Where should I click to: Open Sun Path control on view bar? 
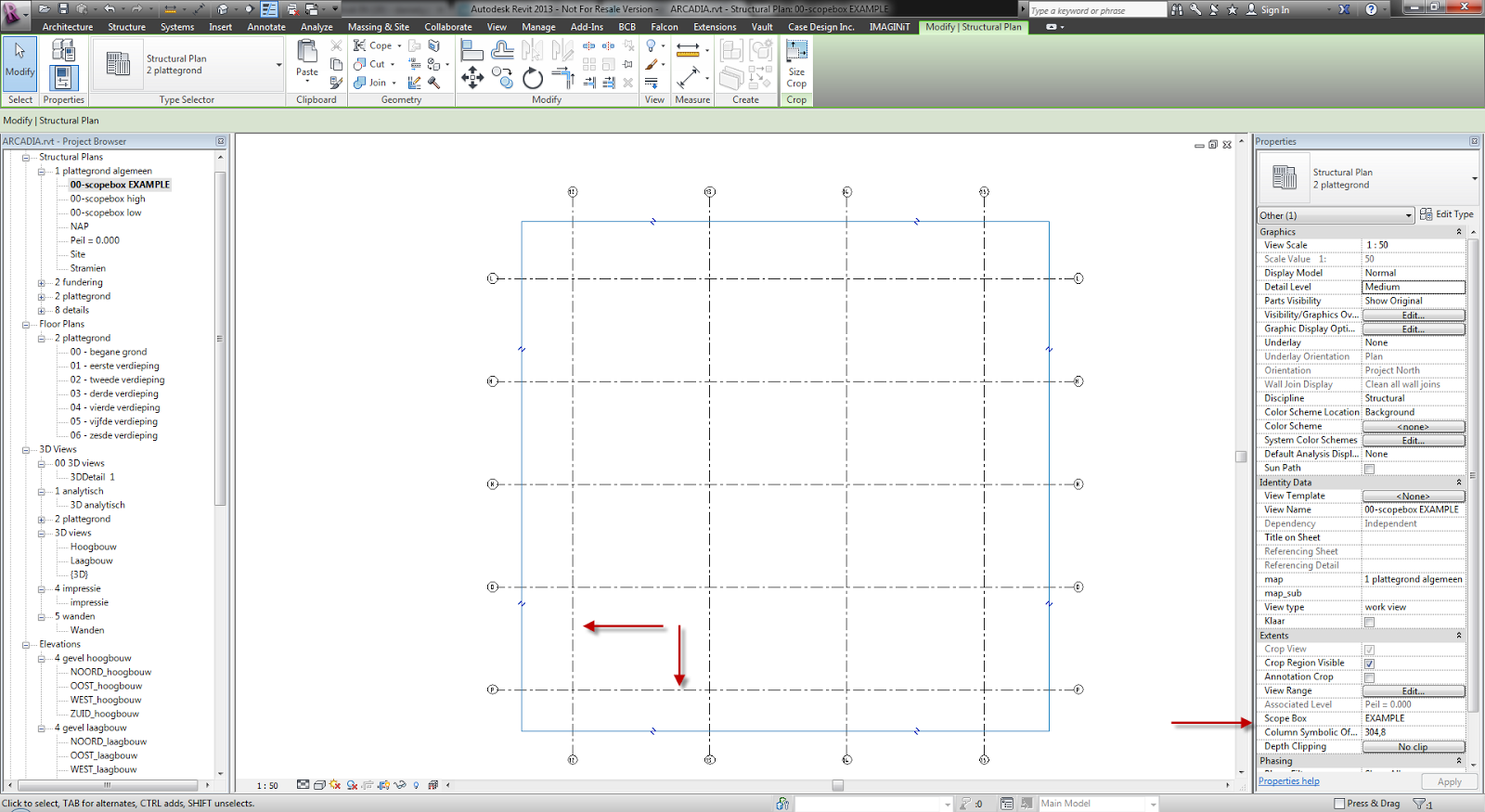click(335, 785)
